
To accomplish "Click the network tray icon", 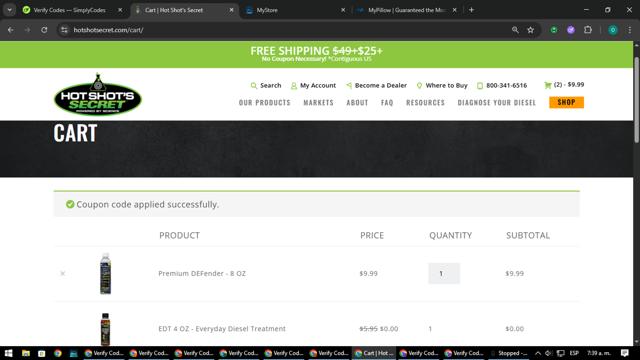I will coord(561,353).
